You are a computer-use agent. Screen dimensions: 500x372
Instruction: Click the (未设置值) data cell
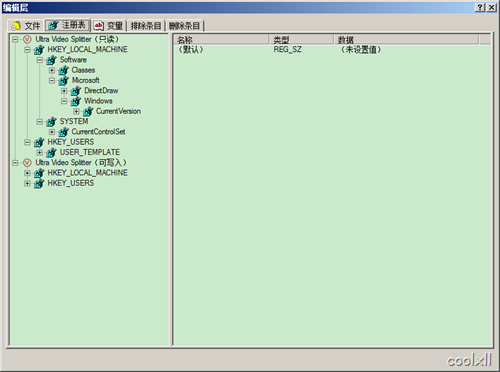coord(361,50)
